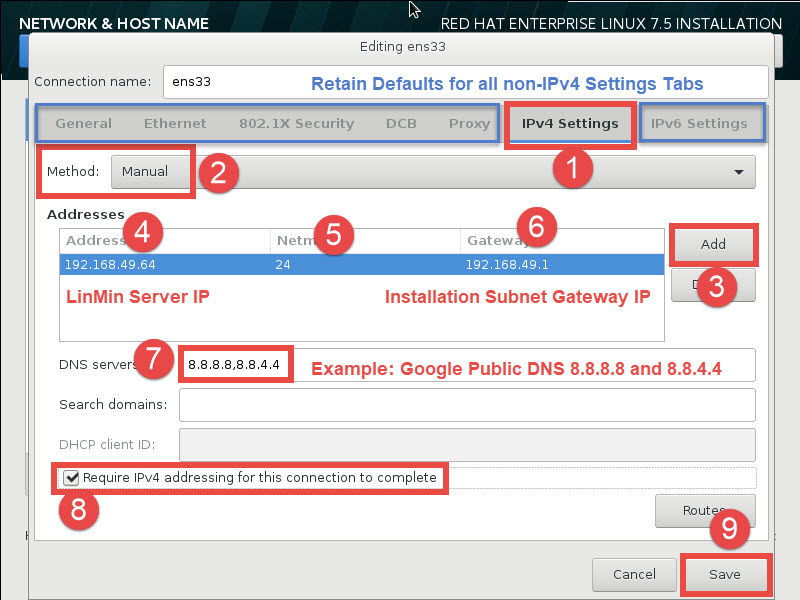Switch to the General tab

click(x=83, y=124)
